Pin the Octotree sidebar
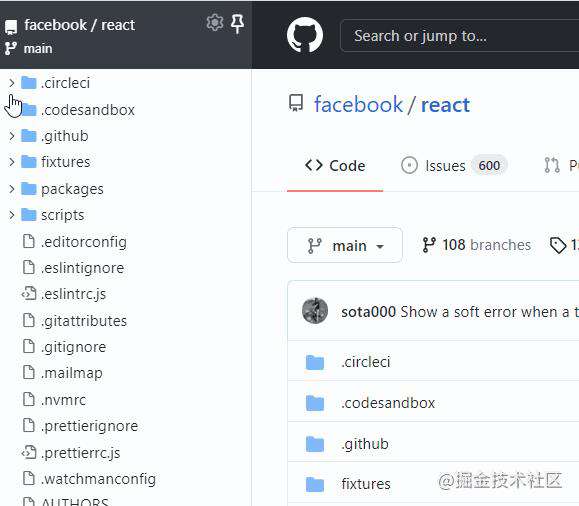 tap(237, 24)
